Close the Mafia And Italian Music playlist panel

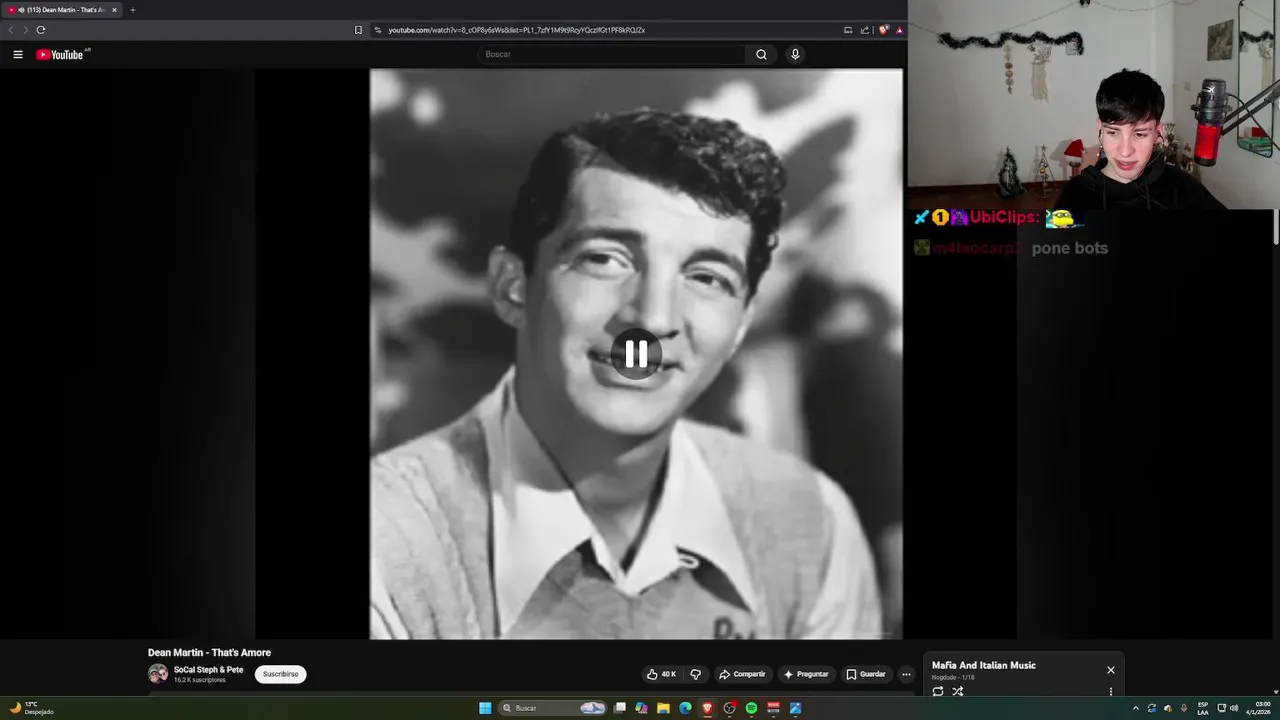click(1110, 670)
